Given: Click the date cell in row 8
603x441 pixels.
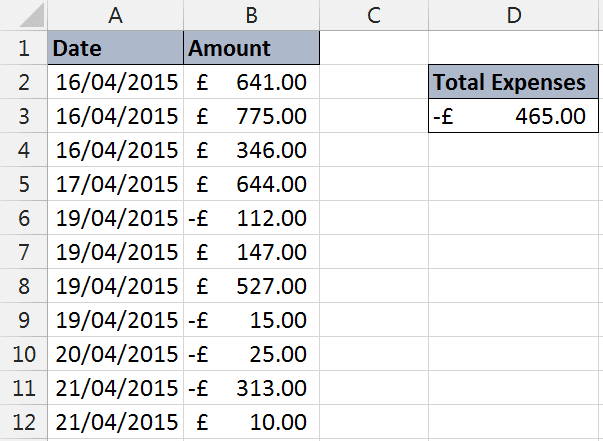Looking at the screenshot, I should pyautogui.click(x=115, y=285).
